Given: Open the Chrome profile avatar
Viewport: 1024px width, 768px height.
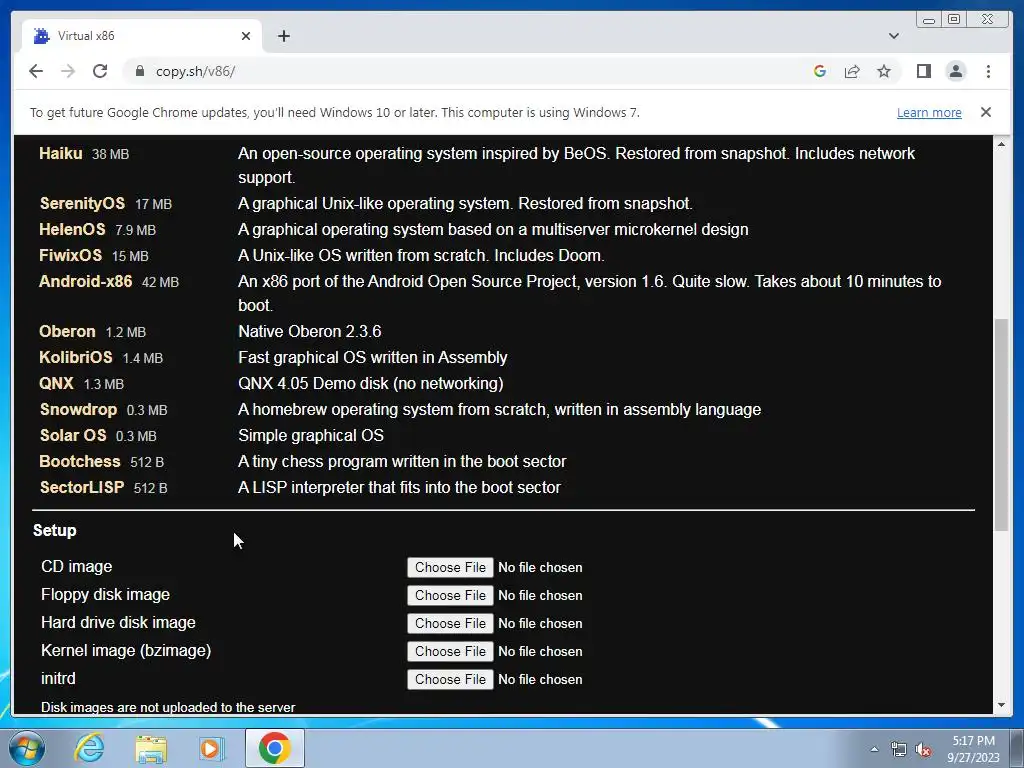Looking at the screenshot, I should pyautogui.click(x=955, y=71).
